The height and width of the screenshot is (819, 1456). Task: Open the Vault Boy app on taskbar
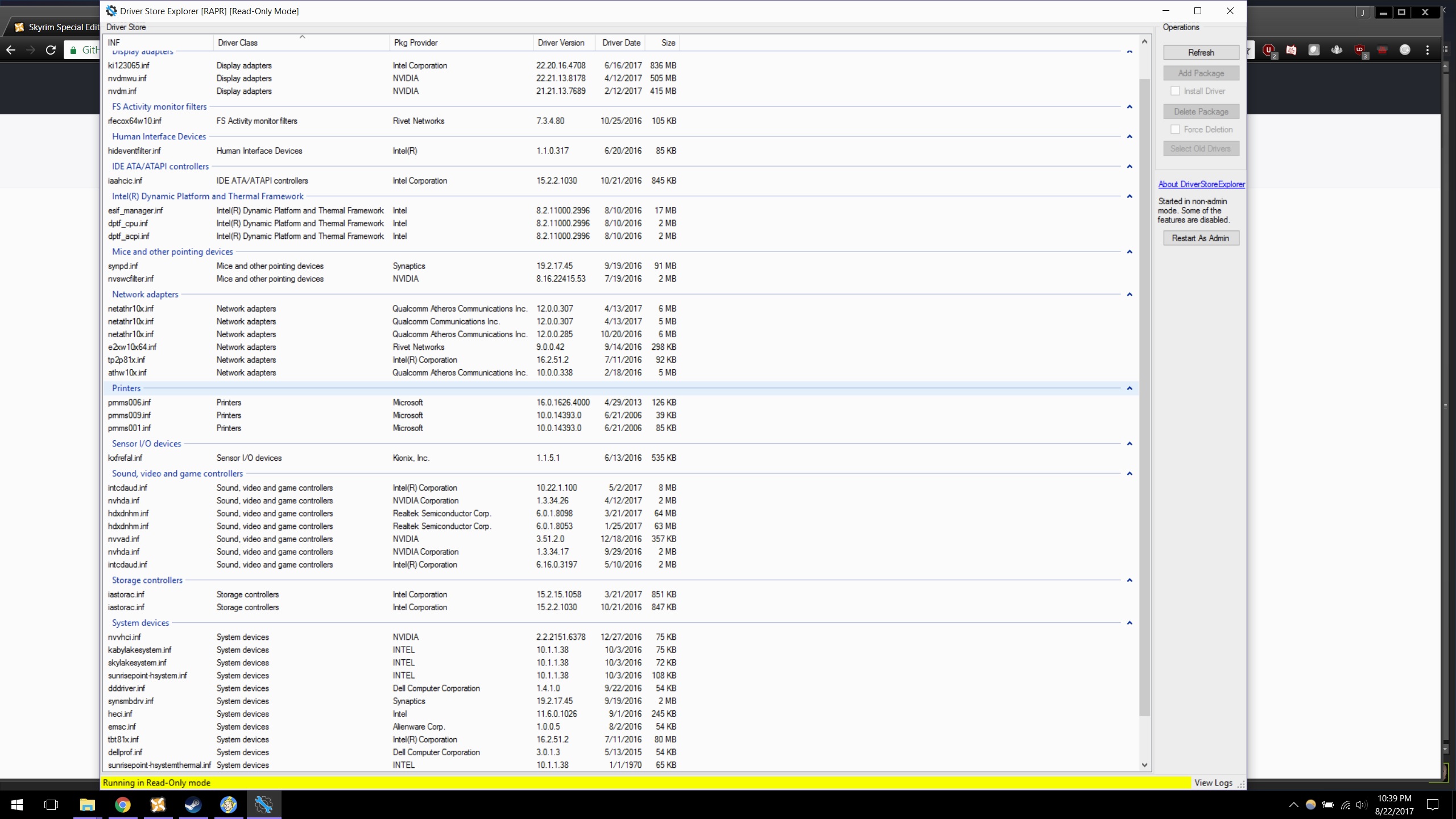(229, 805)
